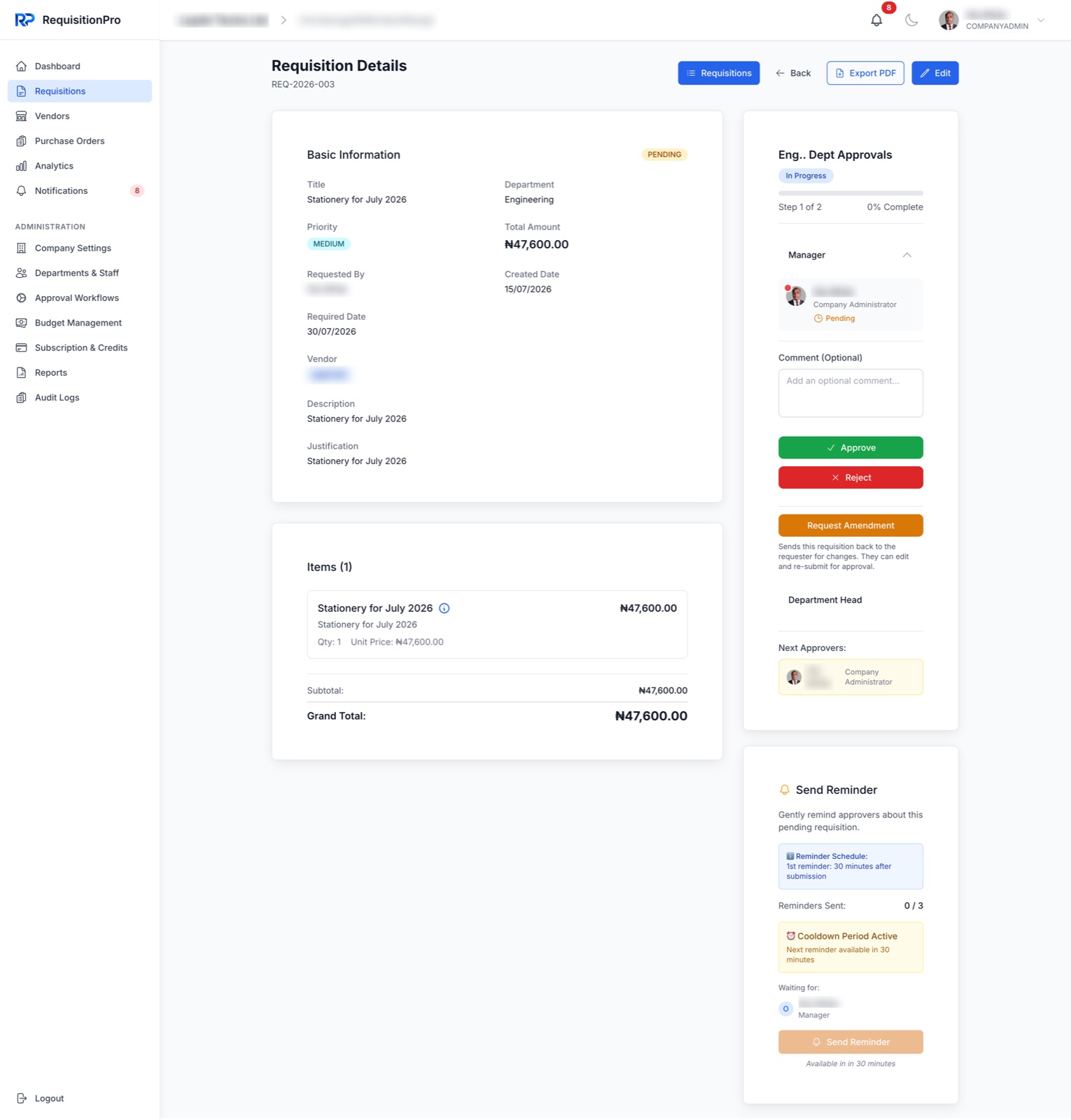Click the approver's Pending clock icon
This screenshot has height=1120, width=1071.
pyautogui.click(x=818, y=318)
